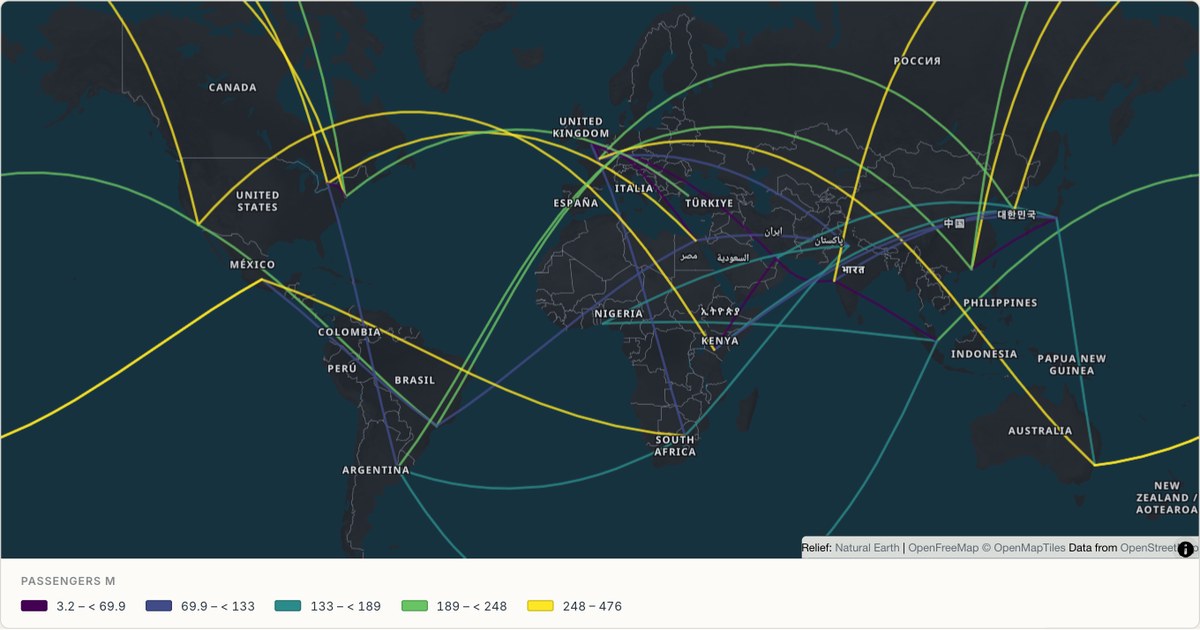1200x630 pixels.
Task: Click the PASSENGERS M legend title
Action: [68, 581]
